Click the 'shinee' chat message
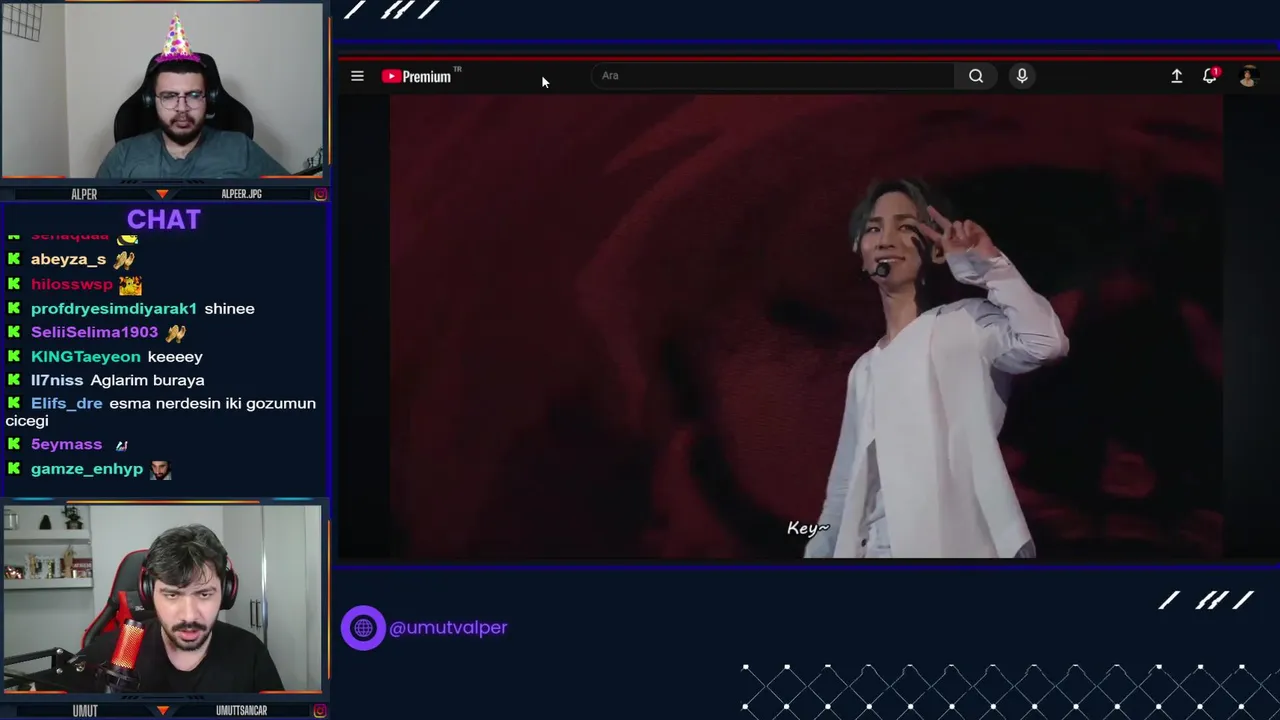The height and width of the screenshot is (720, 1280). [229, 309]
